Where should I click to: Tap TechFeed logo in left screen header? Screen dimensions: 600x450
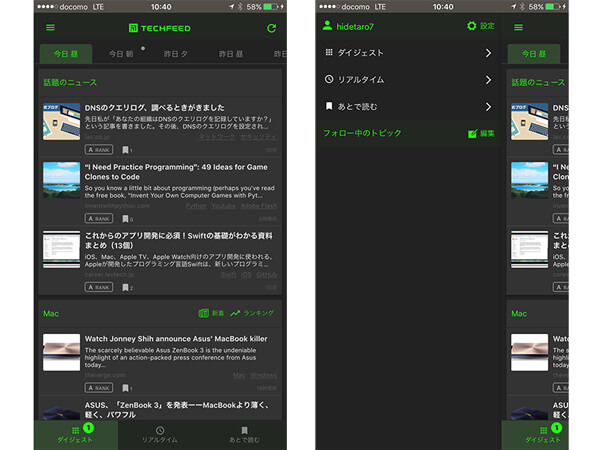click(160, 28)
